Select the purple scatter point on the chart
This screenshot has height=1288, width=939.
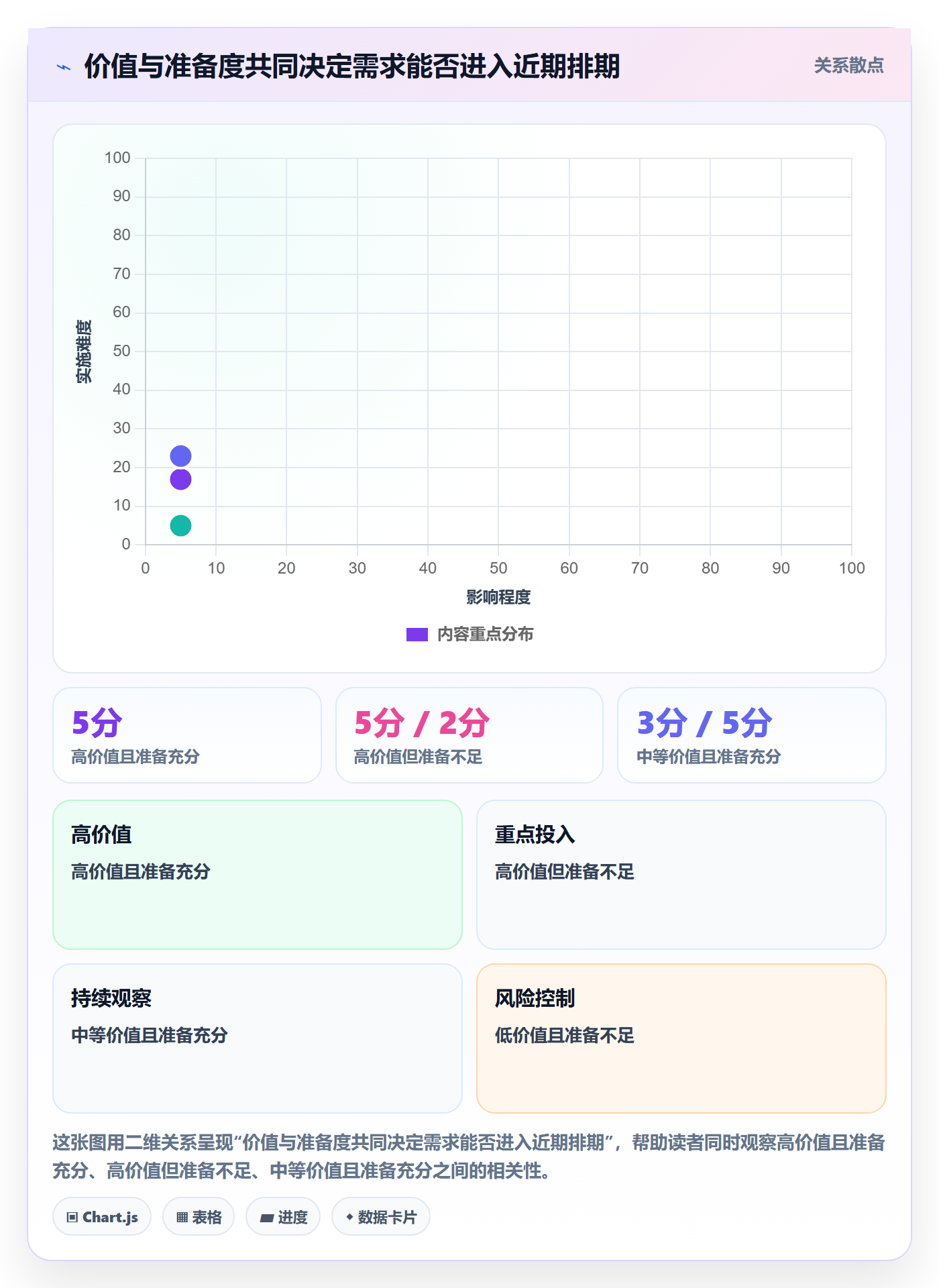coord(180,480)
